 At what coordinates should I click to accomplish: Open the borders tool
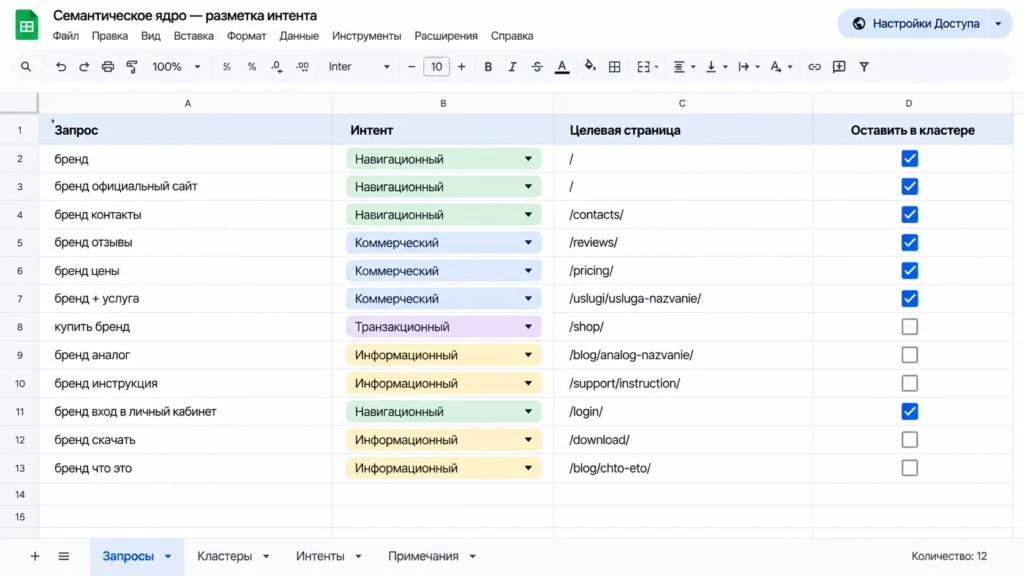click(x=615, y=67)
